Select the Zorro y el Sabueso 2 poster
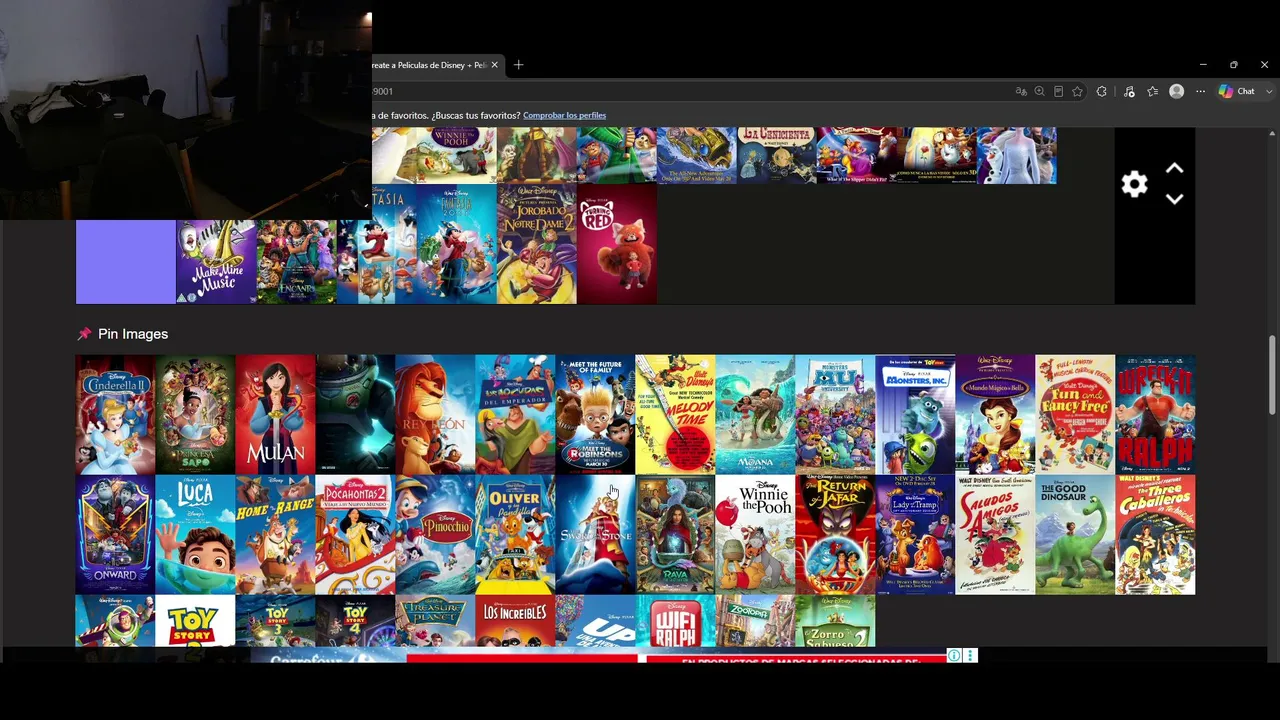 [835, 621]
